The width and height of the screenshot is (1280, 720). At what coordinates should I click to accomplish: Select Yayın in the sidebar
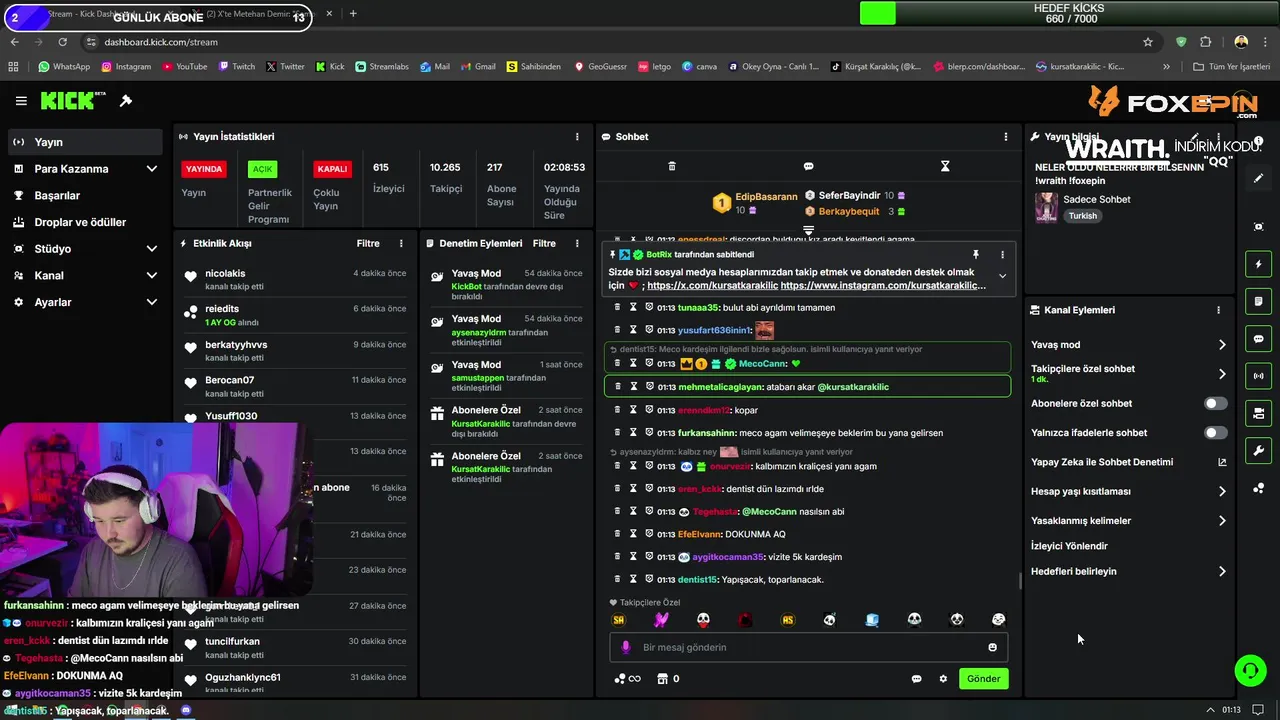point(84,142)
